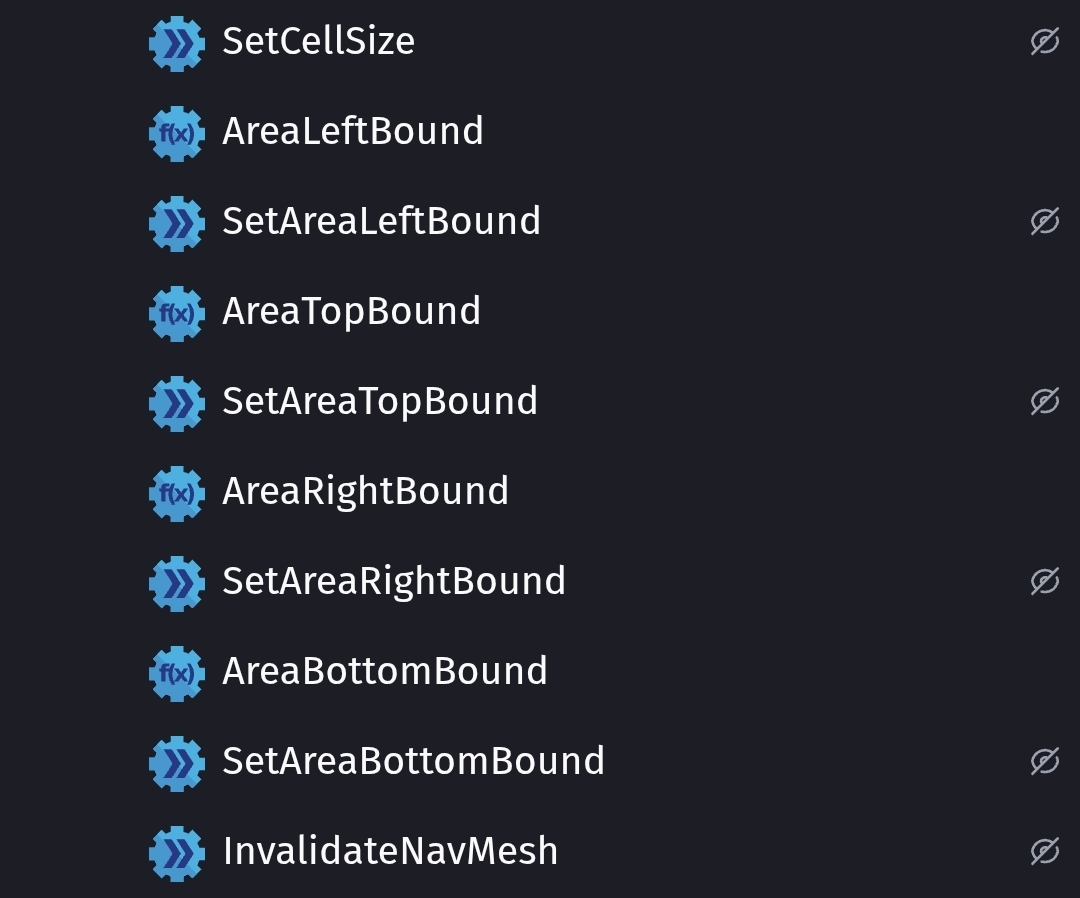Show the hidden SetAreaTopBound function
This screenshot has height=898, width=1080.
(1044, 401)
